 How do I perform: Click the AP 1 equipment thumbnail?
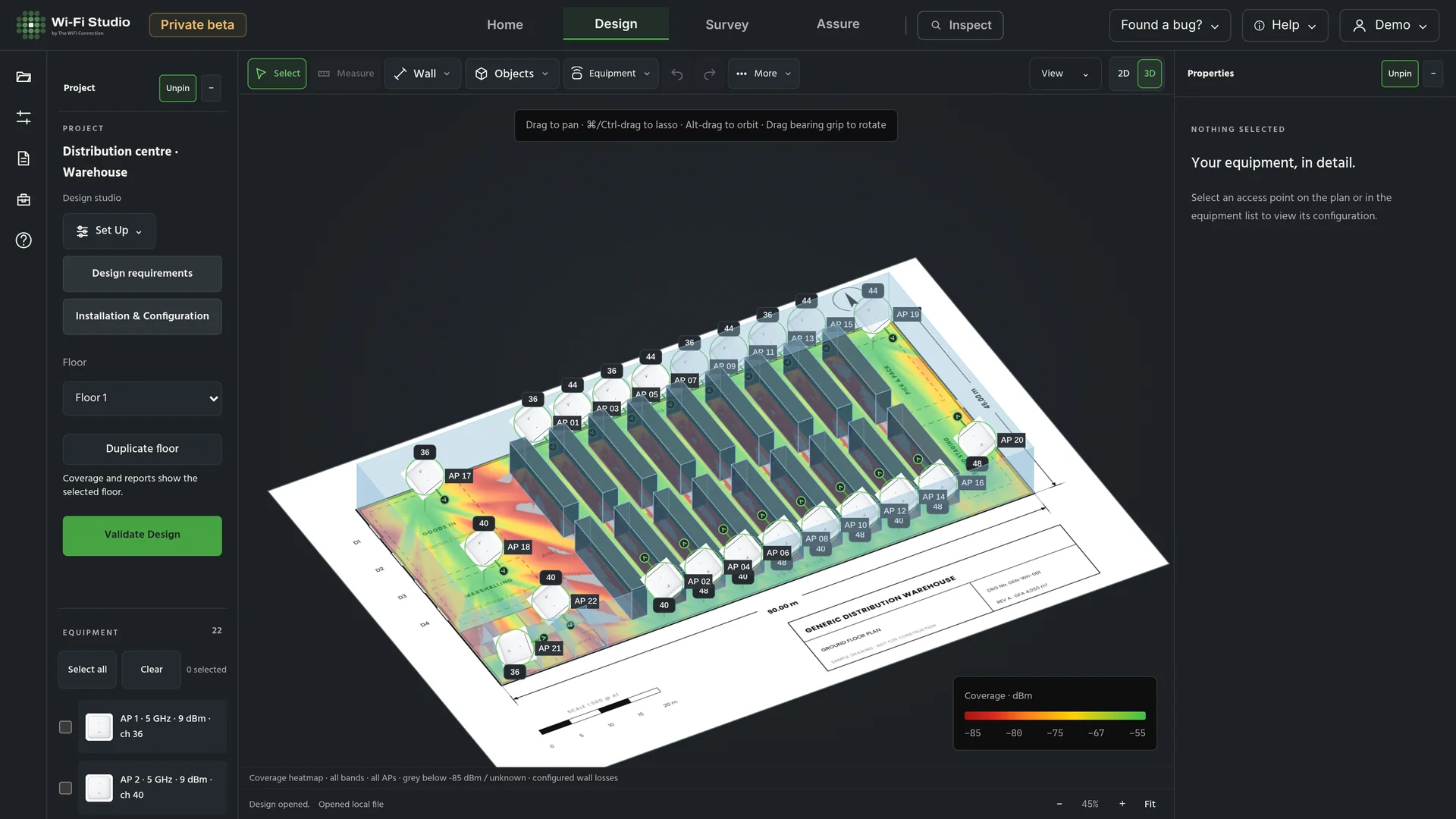(99, 727)
